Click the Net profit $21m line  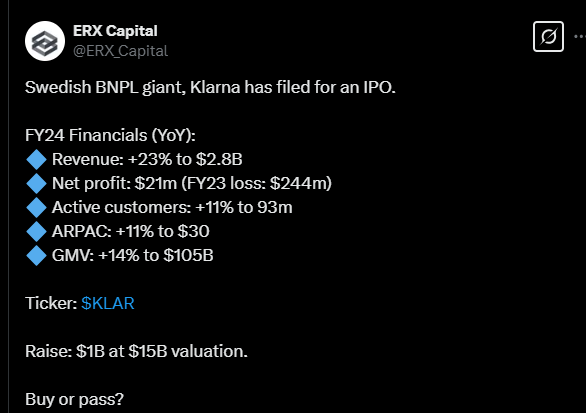point(192,183)
